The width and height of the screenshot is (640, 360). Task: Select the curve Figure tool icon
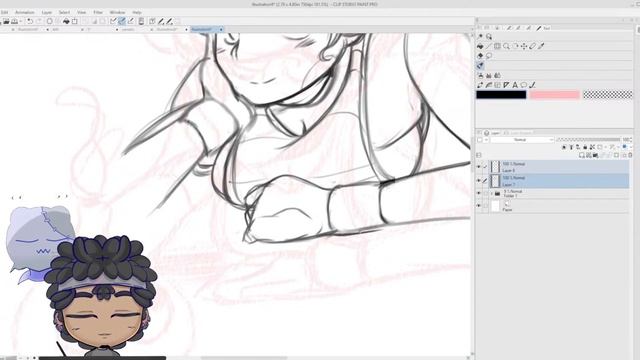coord(489,85)
